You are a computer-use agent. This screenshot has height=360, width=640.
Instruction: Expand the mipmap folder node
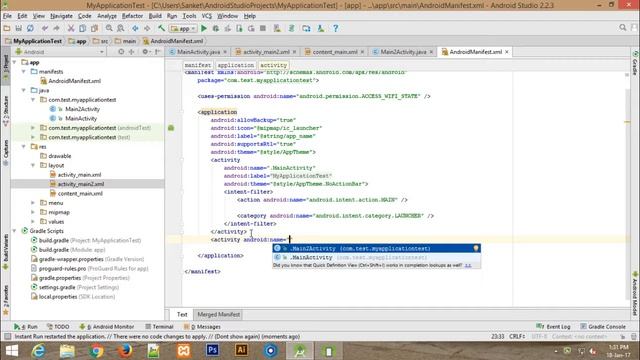pos(33,212)
